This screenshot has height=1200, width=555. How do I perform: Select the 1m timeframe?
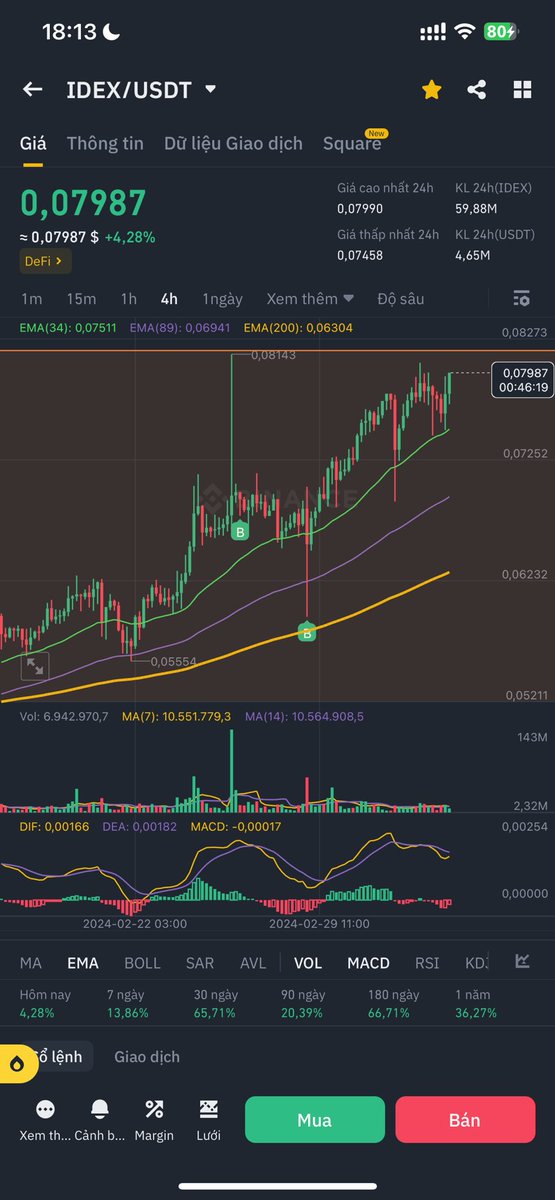(x=32, y=298)
